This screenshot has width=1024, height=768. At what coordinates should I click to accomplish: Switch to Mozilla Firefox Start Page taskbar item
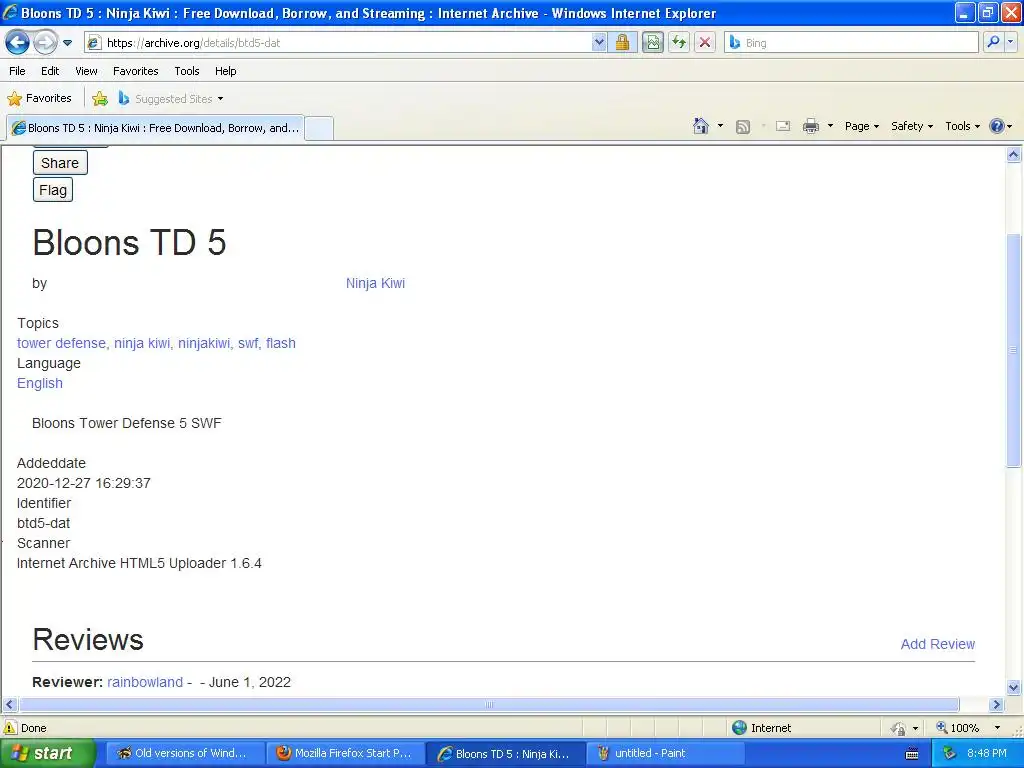(x=345, y=754)
